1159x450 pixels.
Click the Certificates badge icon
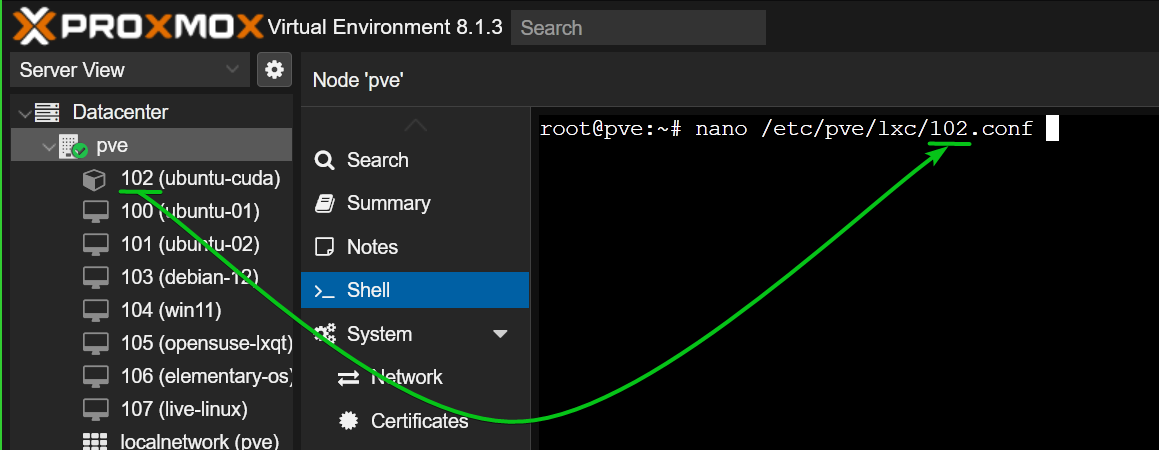pyautogui.click(x=347, y=420)
